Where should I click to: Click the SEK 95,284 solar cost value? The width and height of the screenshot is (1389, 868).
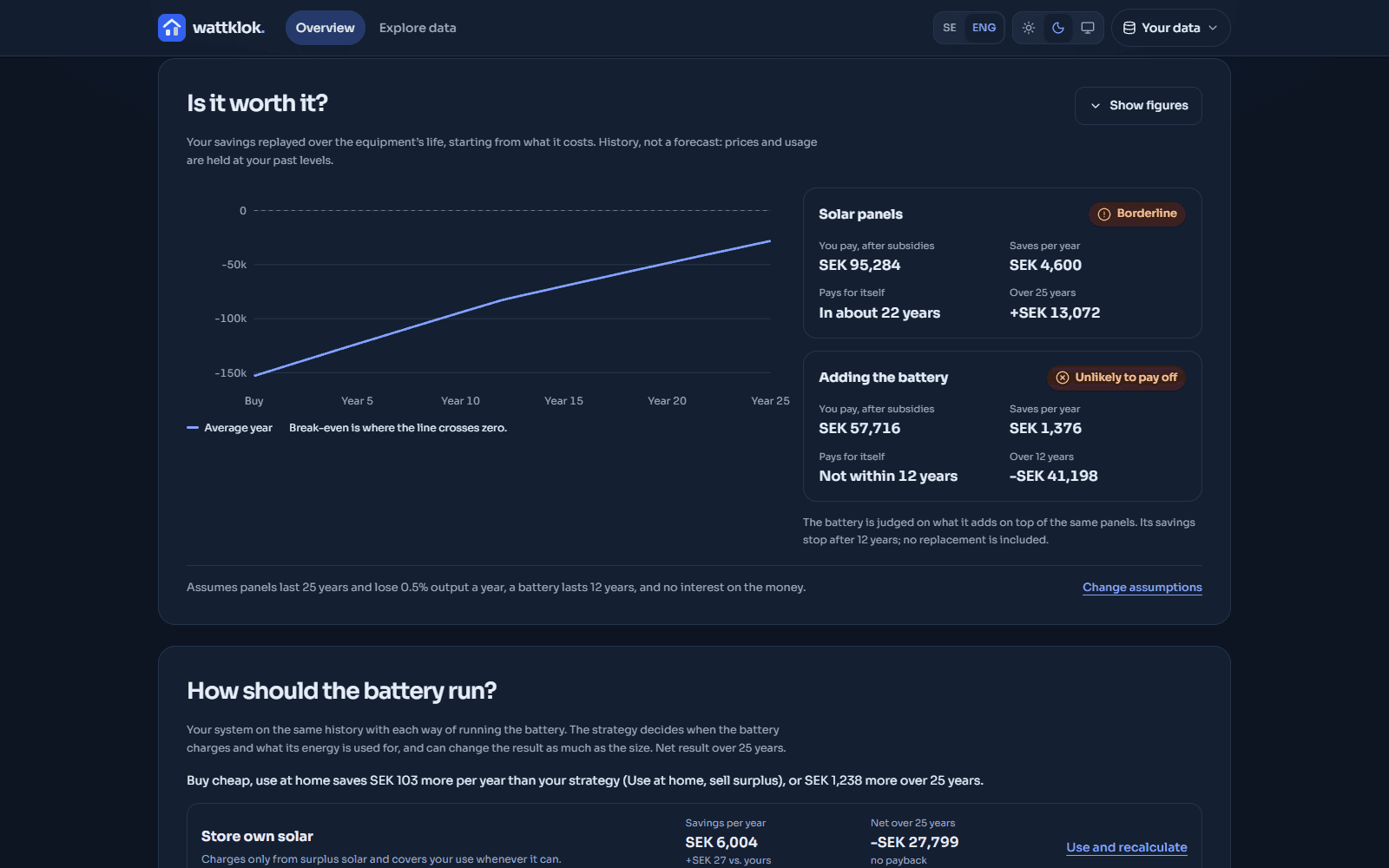(859, 266)
